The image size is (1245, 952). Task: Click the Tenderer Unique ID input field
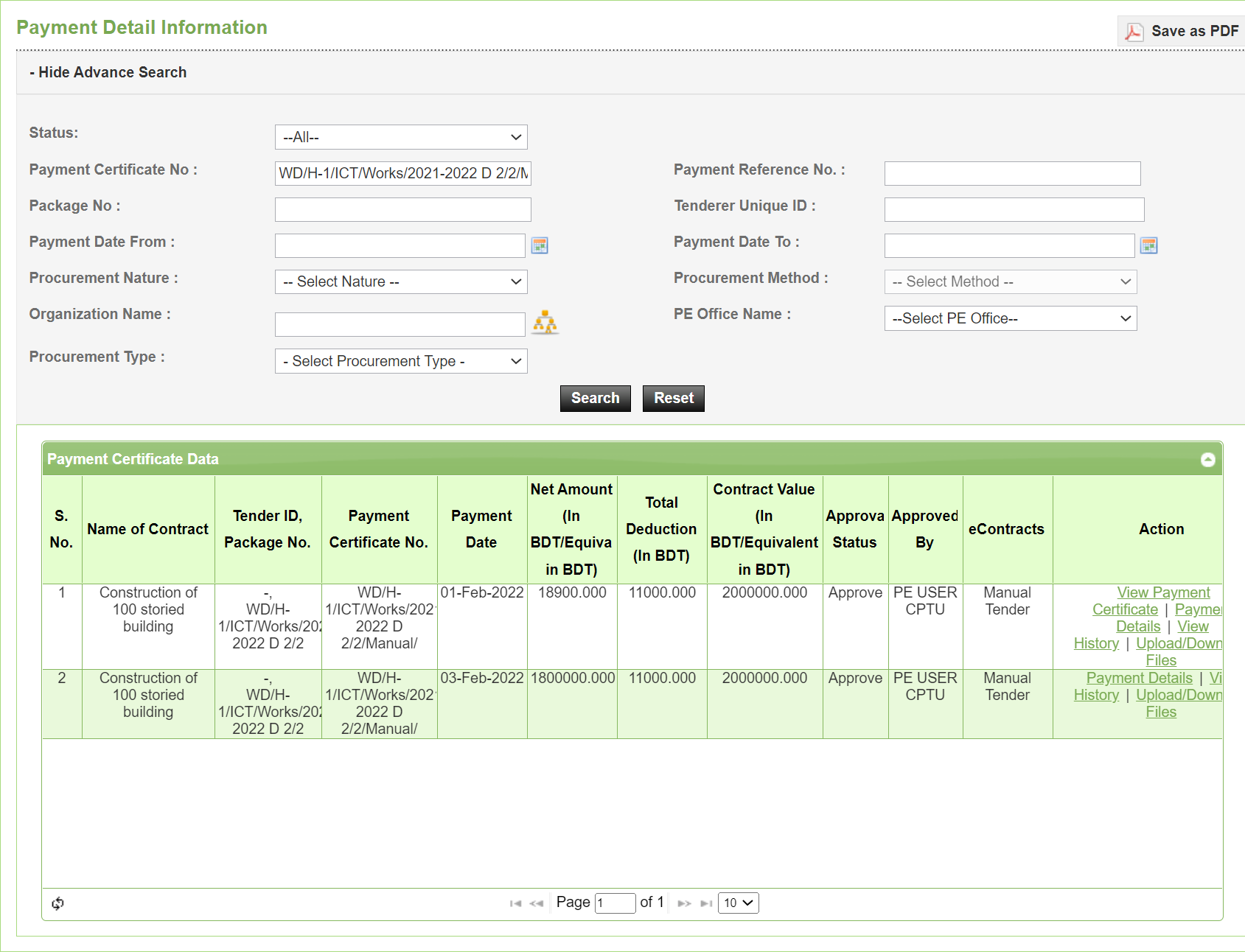(1014, 209)
